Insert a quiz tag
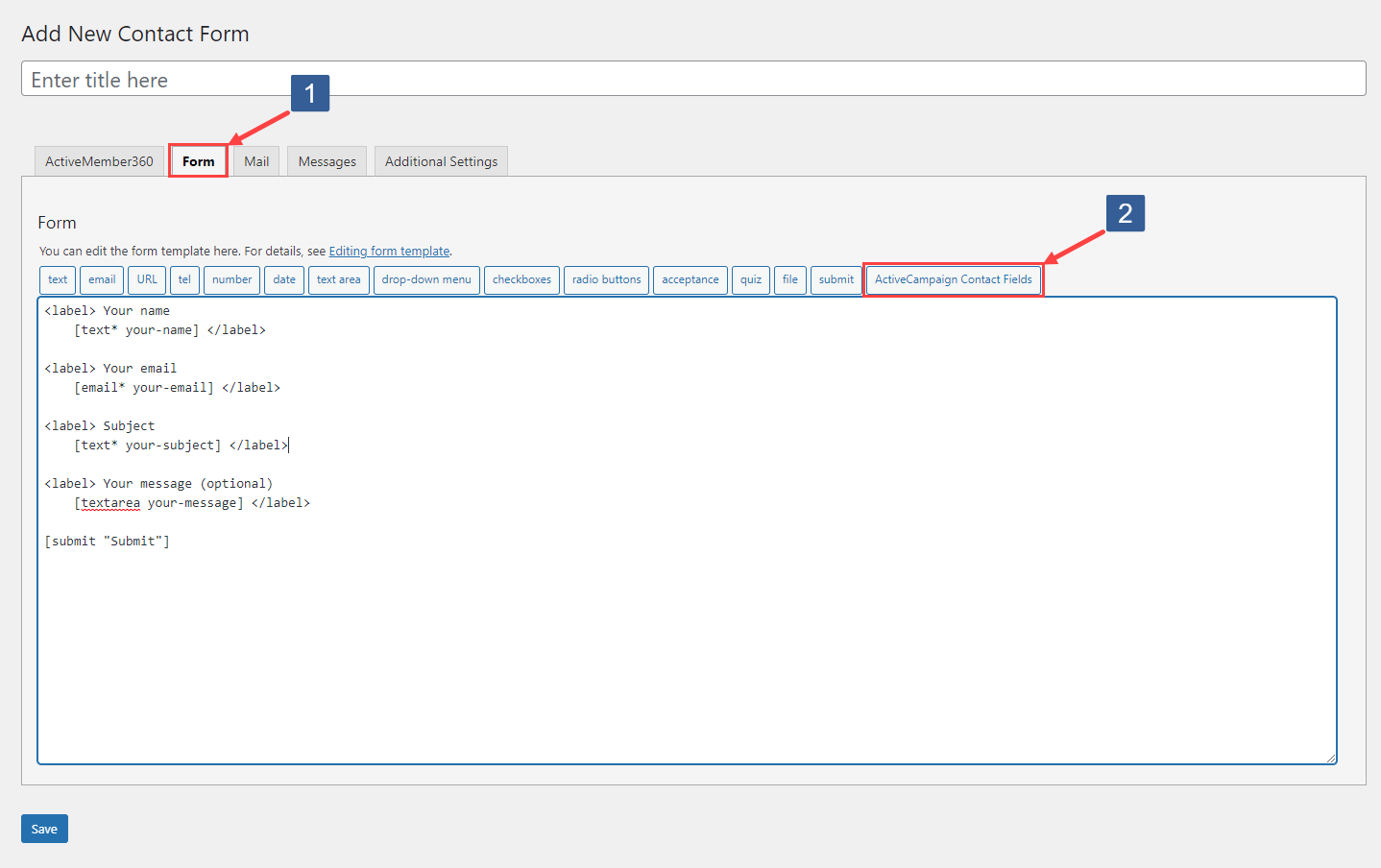Viewport: 1381px width, 868px height. 750,279
